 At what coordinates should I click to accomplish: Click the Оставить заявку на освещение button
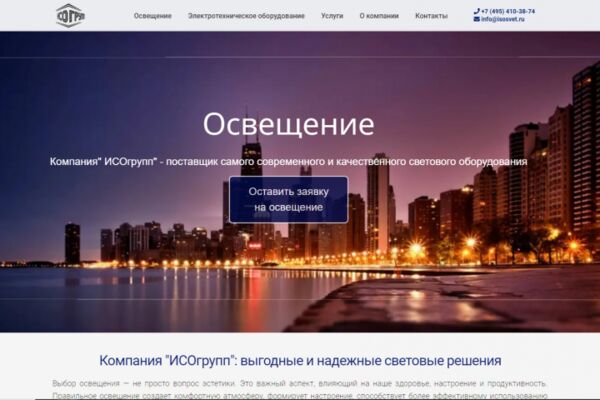pos(289,199)
